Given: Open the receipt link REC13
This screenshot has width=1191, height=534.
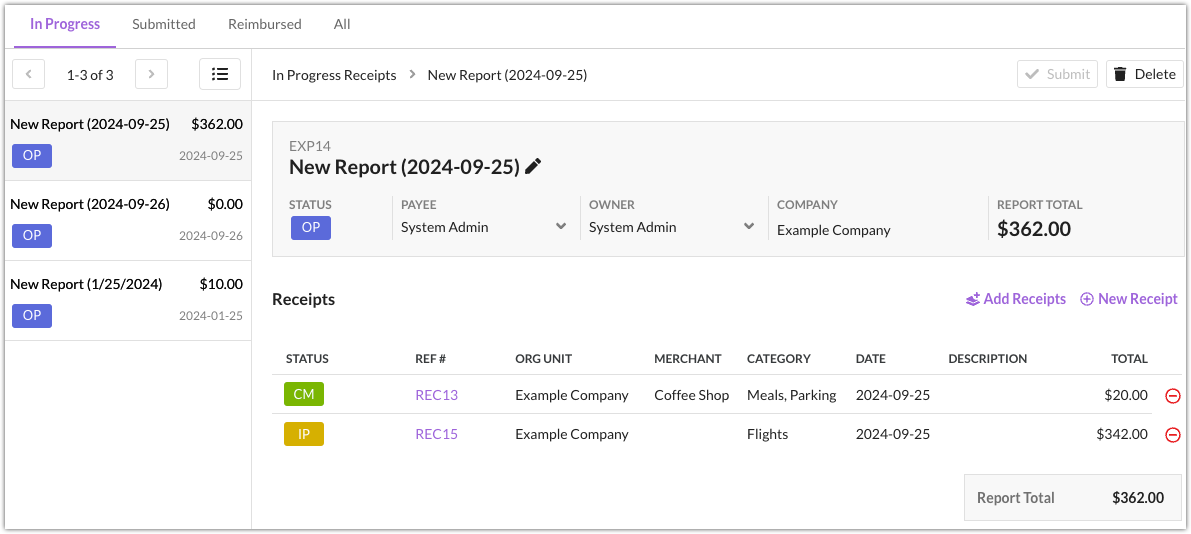Looking at the screenshot, I should click(x=437, y=395).
